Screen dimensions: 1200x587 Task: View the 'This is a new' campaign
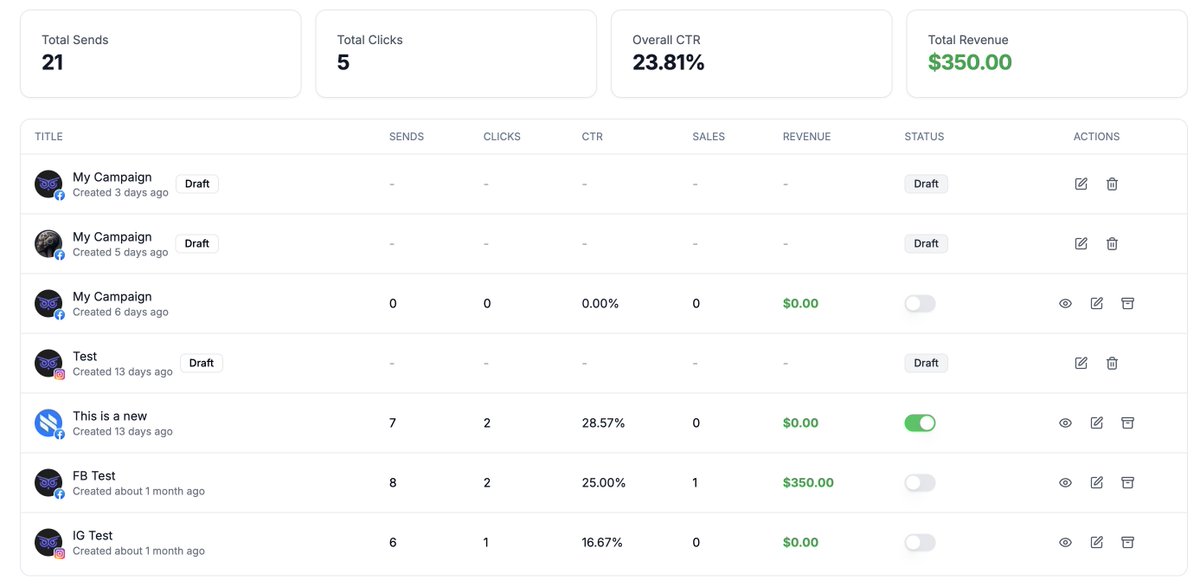[1066, 423]
